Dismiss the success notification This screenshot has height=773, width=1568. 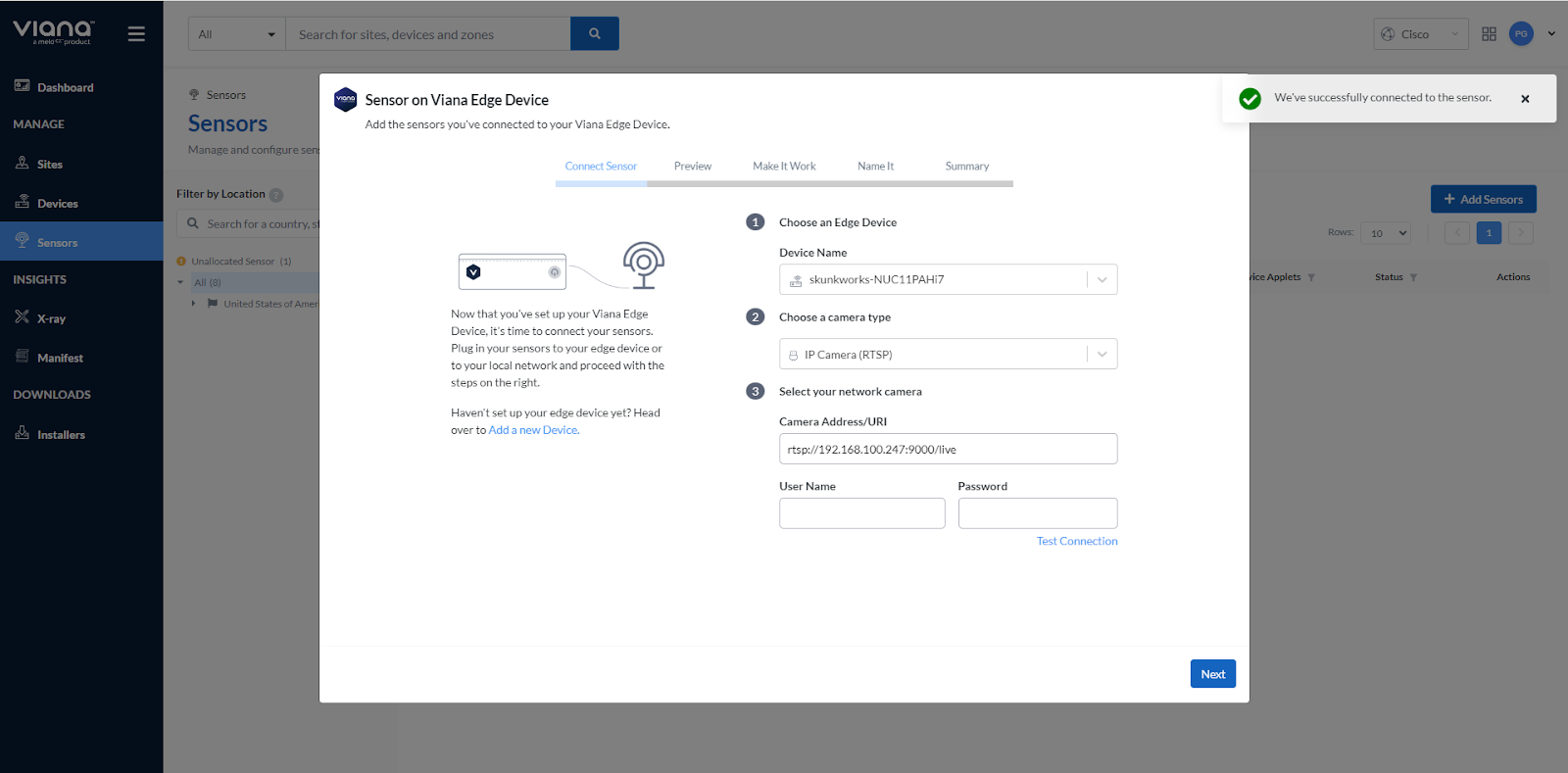[x=1525, y=99]
